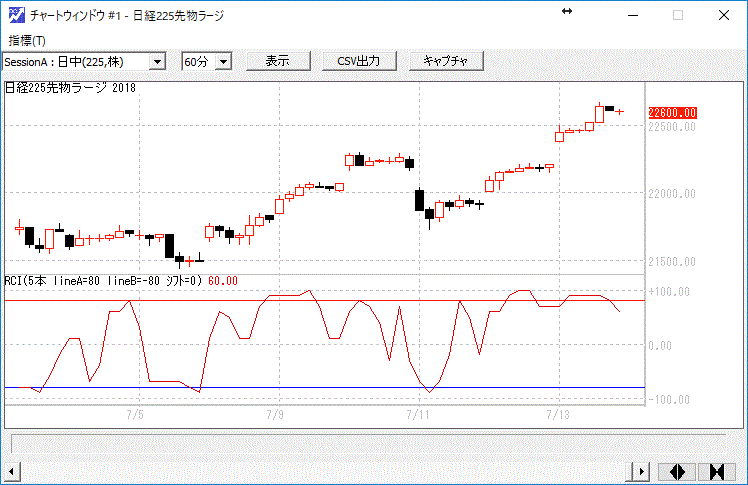Screen dimensions: 748x485
Task: Click the キャプチャ button
Action: (446, 61)
